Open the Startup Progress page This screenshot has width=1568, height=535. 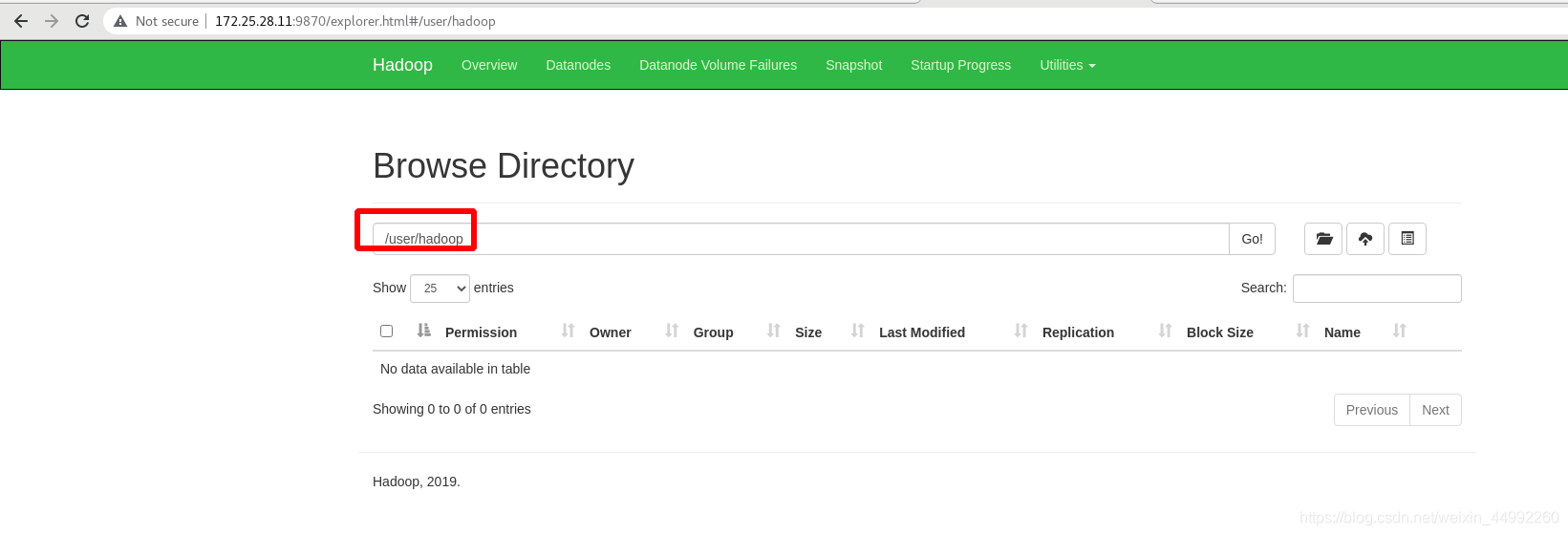click(960, 65)
